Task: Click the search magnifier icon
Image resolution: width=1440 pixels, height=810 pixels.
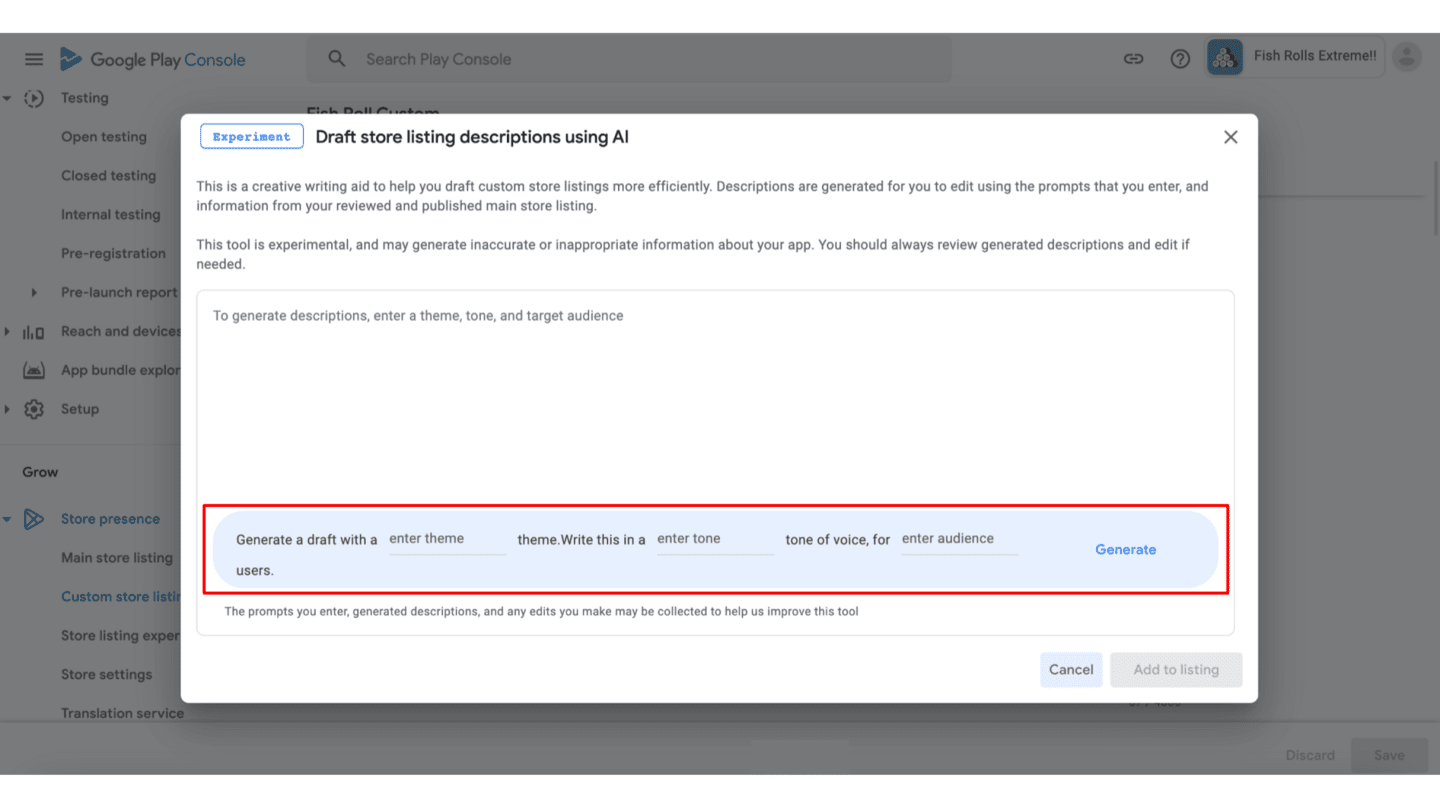Action: point(337,59)
